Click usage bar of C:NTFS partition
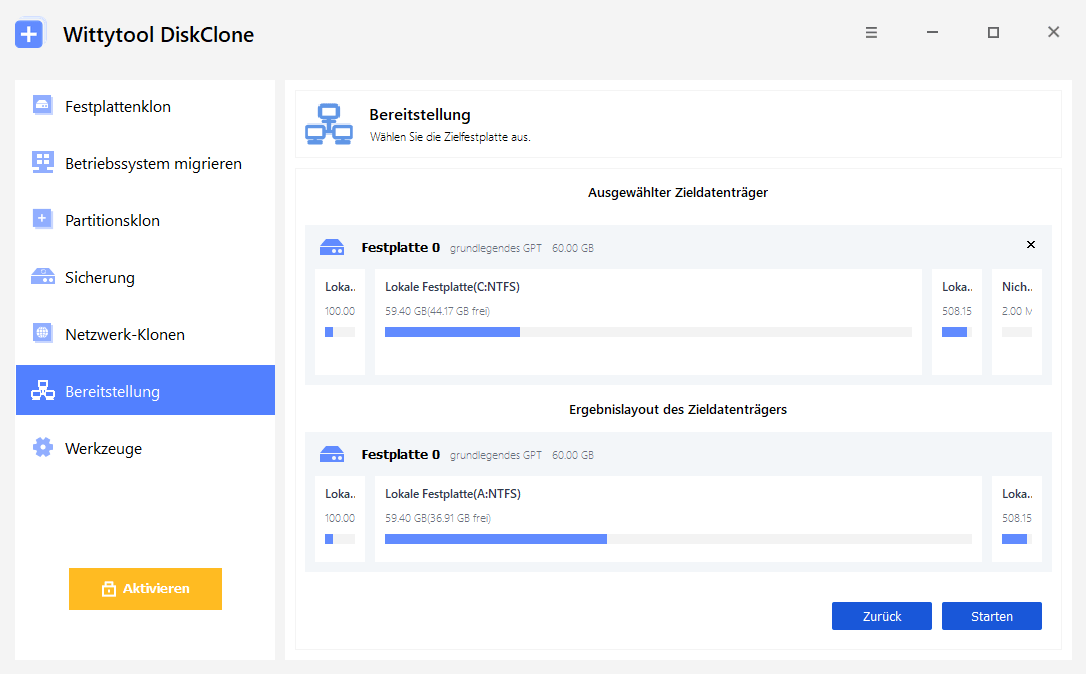This screenshot has width=1086, height=674. pyautogui.click(x=648, y=332)
